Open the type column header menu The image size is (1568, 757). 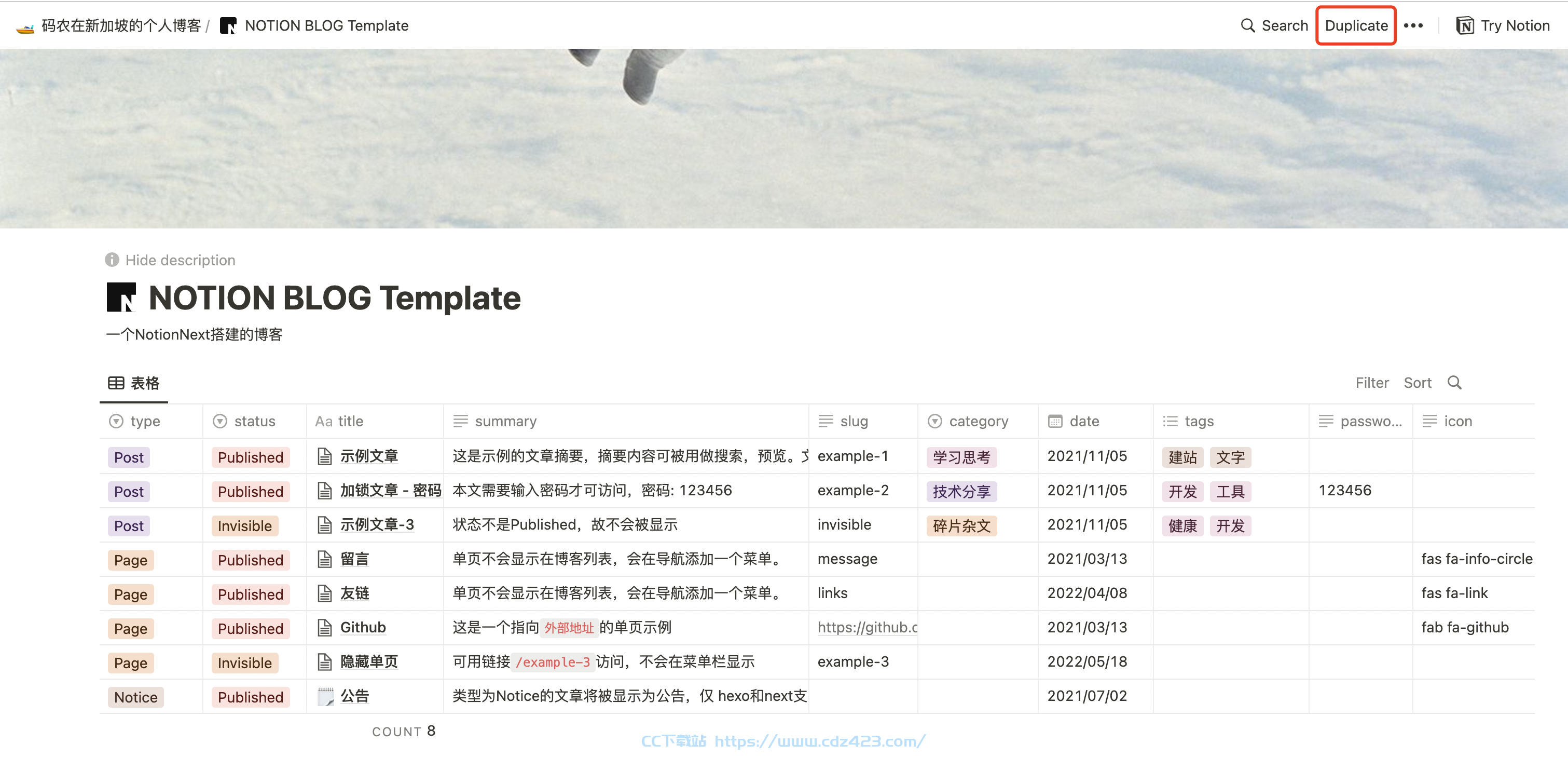[x=151, y=421]
